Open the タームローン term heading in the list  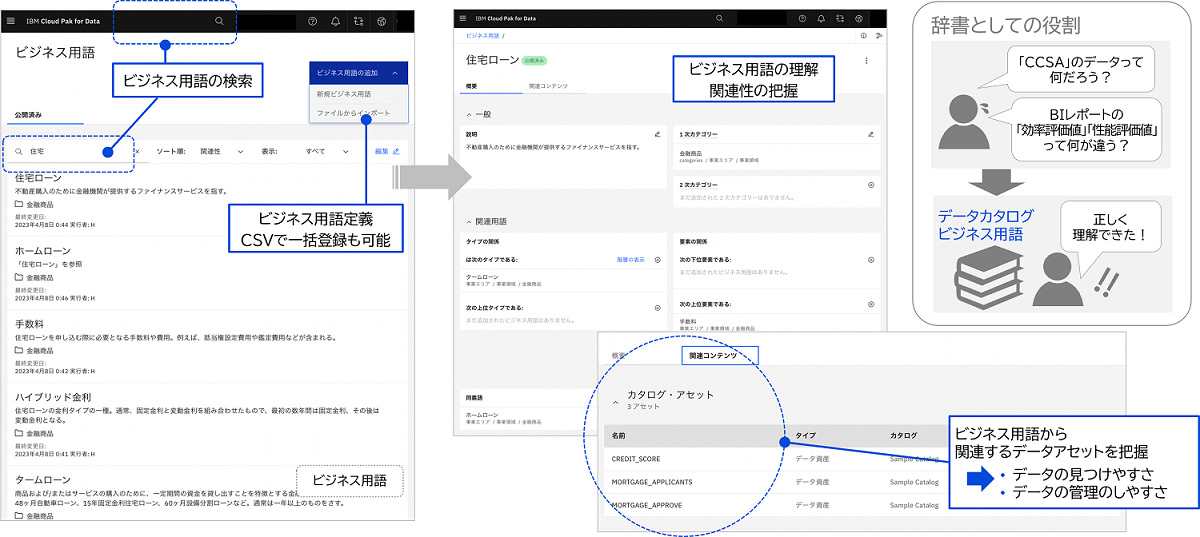click(x=44, y=479)
